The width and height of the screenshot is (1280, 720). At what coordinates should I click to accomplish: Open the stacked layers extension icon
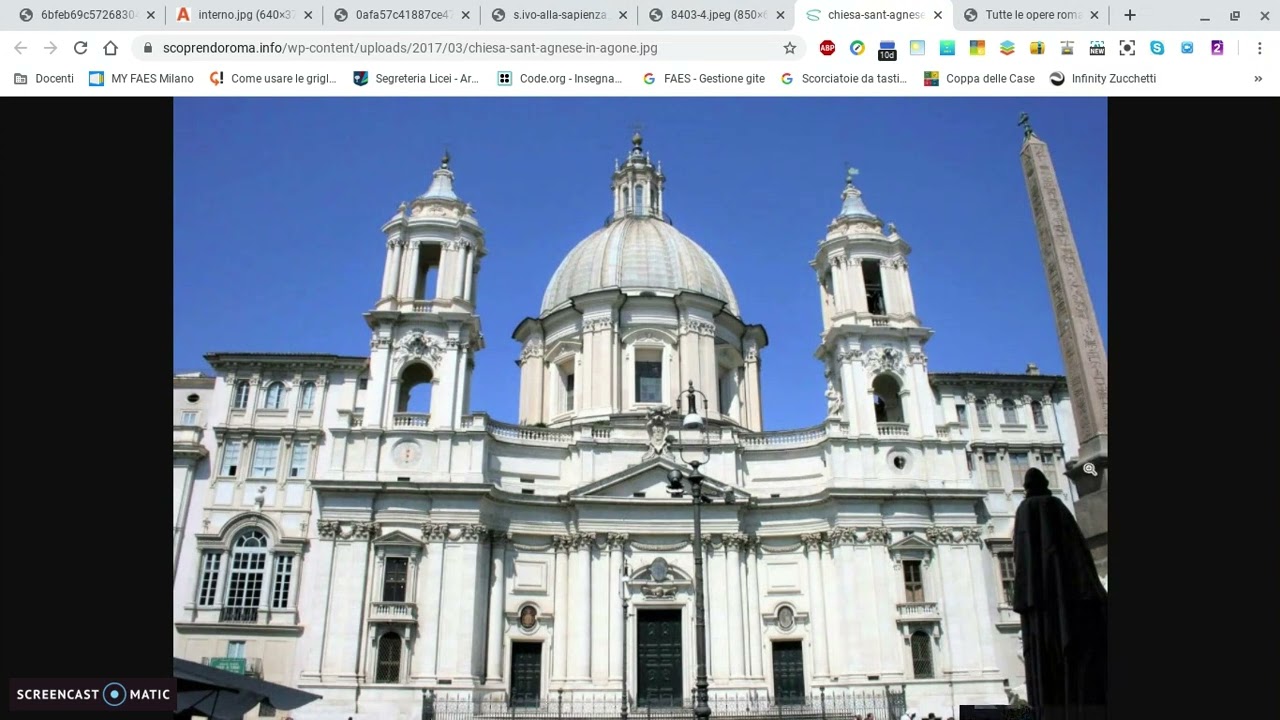coord(1007,48)
